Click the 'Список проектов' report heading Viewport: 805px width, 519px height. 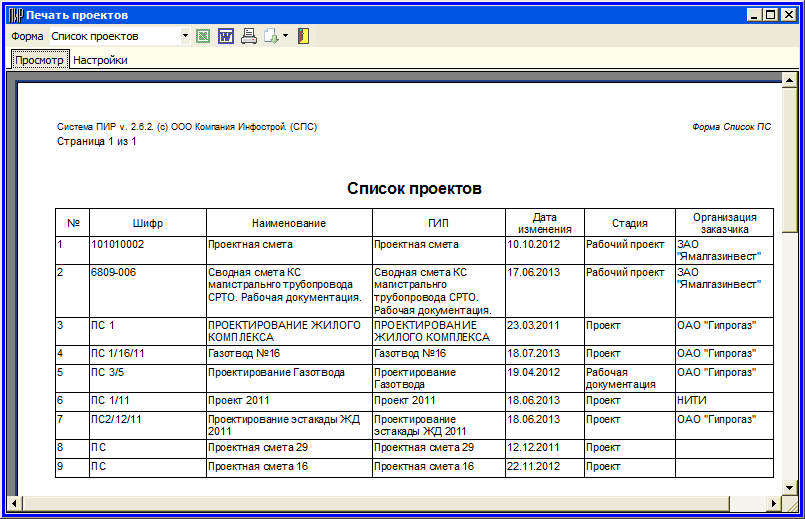(x=414, y=188)
